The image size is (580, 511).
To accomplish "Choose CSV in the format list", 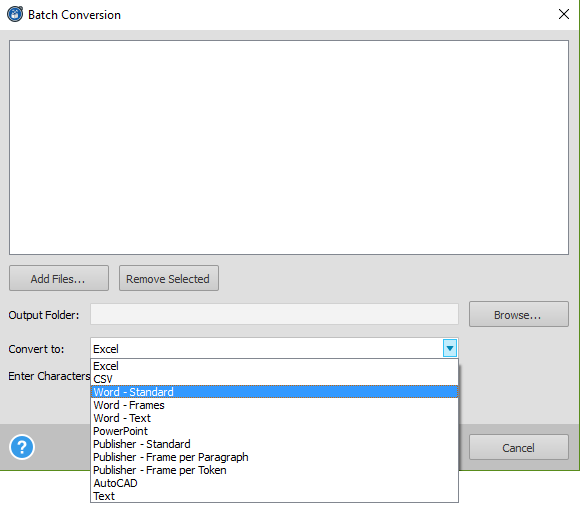I will (x=274, y=379).
